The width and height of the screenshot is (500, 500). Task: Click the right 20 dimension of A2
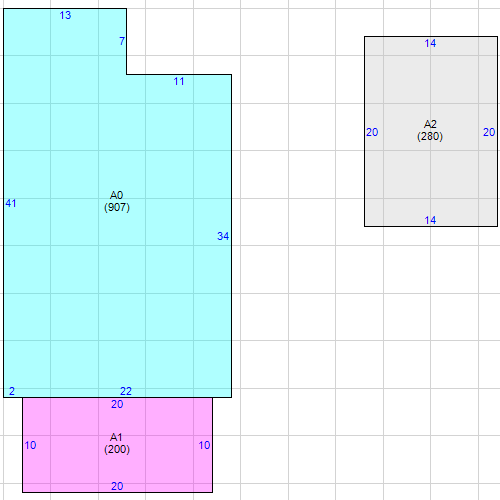[489, 132]
